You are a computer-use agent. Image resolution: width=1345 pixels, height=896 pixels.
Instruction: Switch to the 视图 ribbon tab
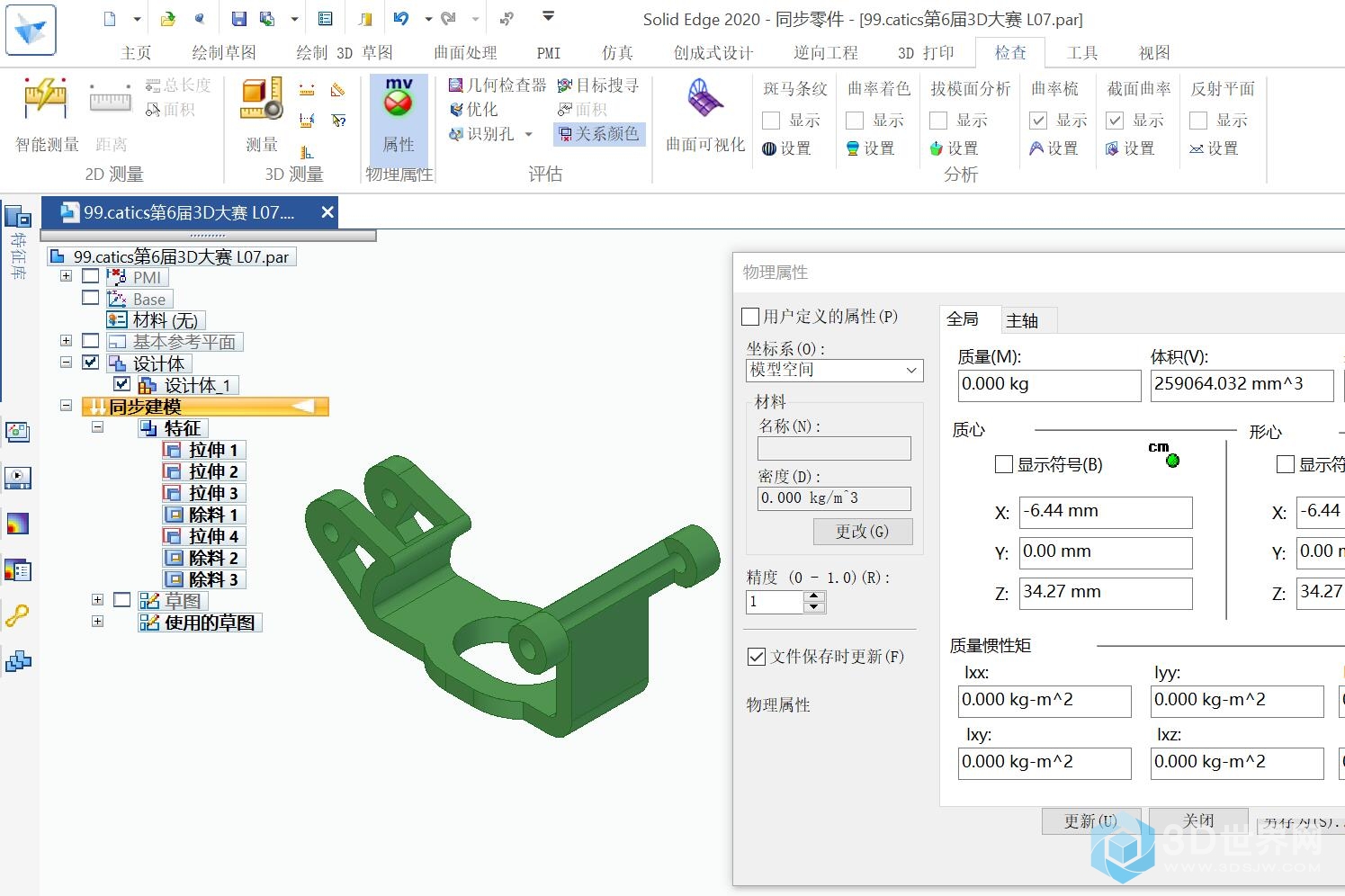tap(1154, 53)
